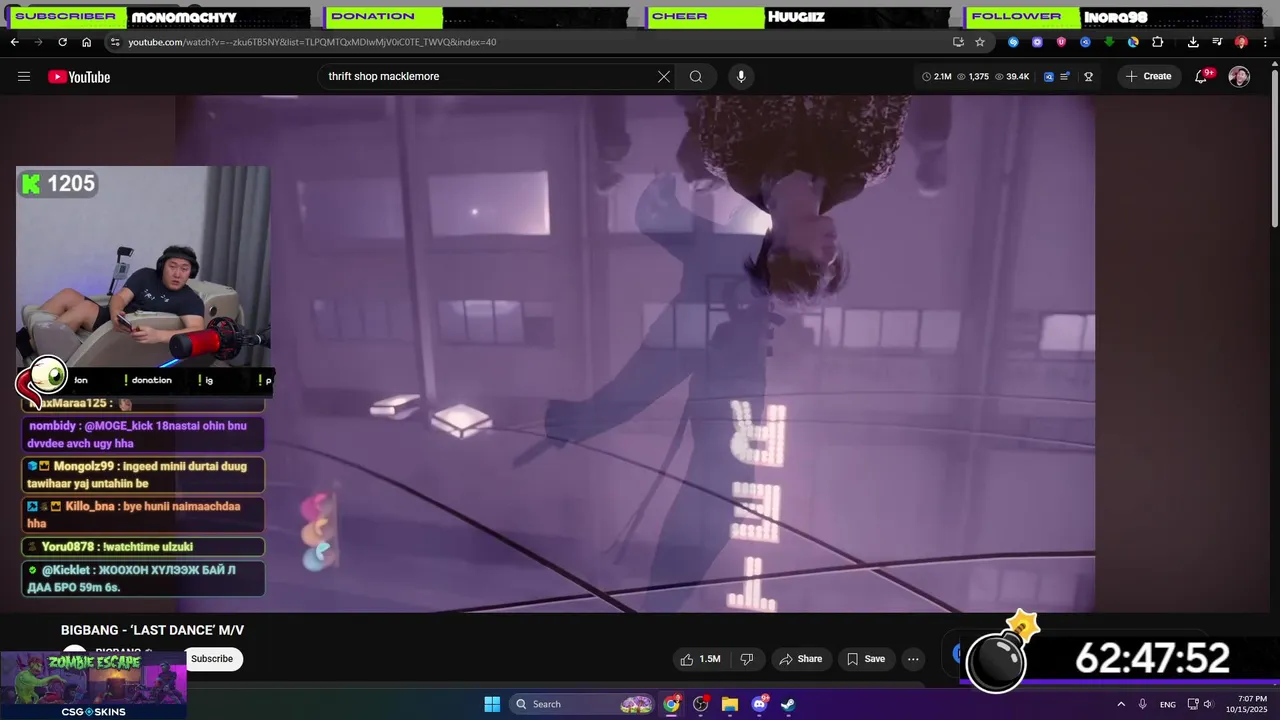
Task: Expand the system tray hidden icons chevron
Action: [x=1121, y=704]
